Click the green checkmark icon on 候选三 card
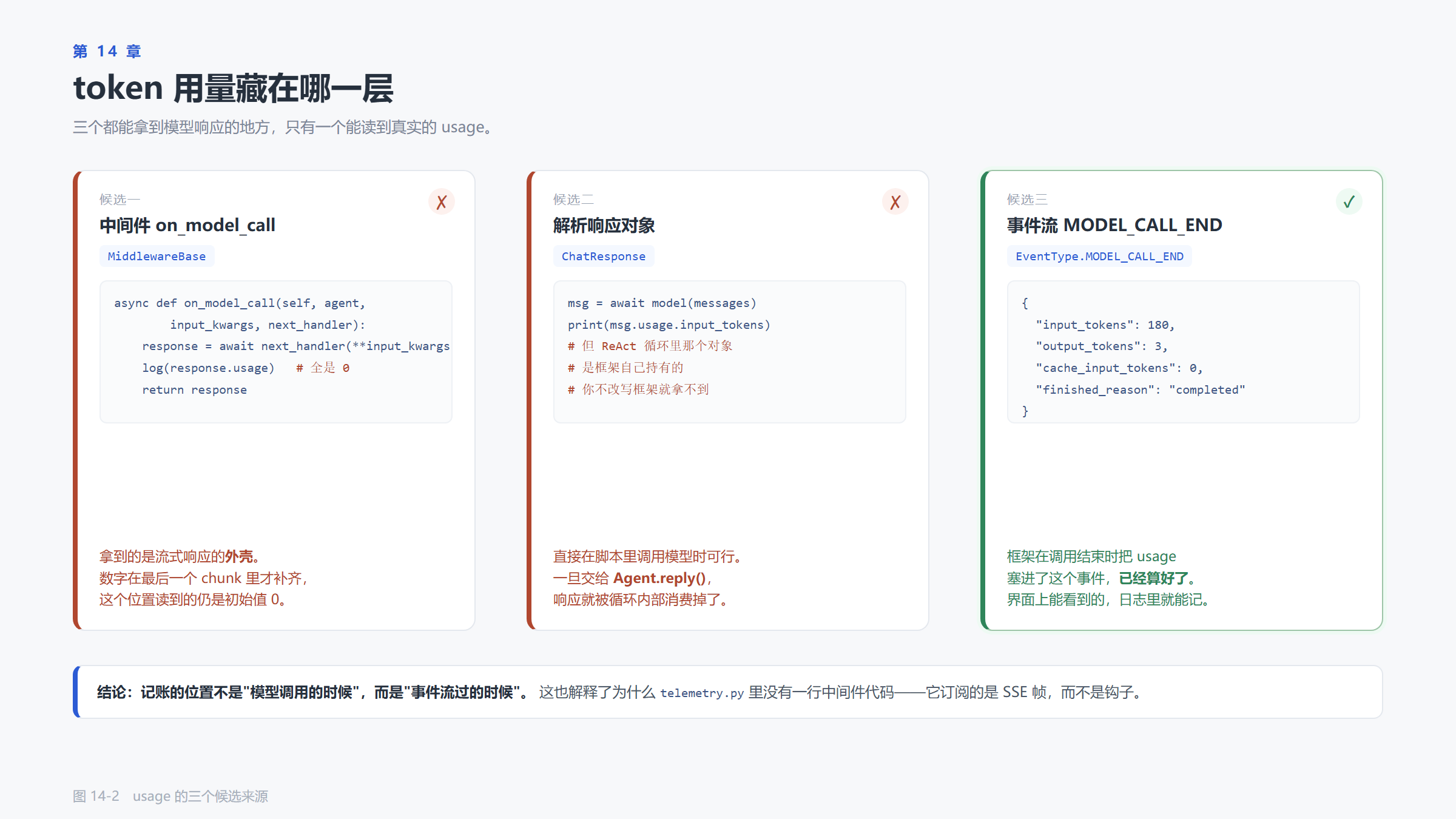1456x819 pixels. [x=1349, y=202]
